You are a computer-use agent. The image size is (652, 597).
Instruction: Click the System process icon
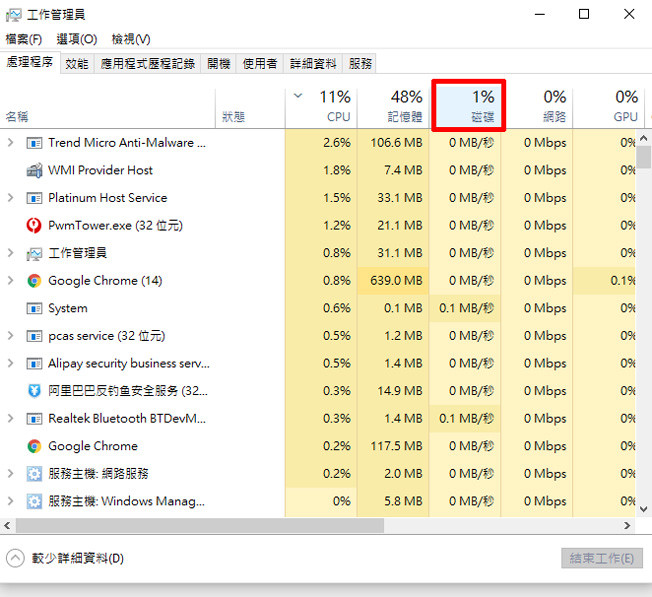34,309
